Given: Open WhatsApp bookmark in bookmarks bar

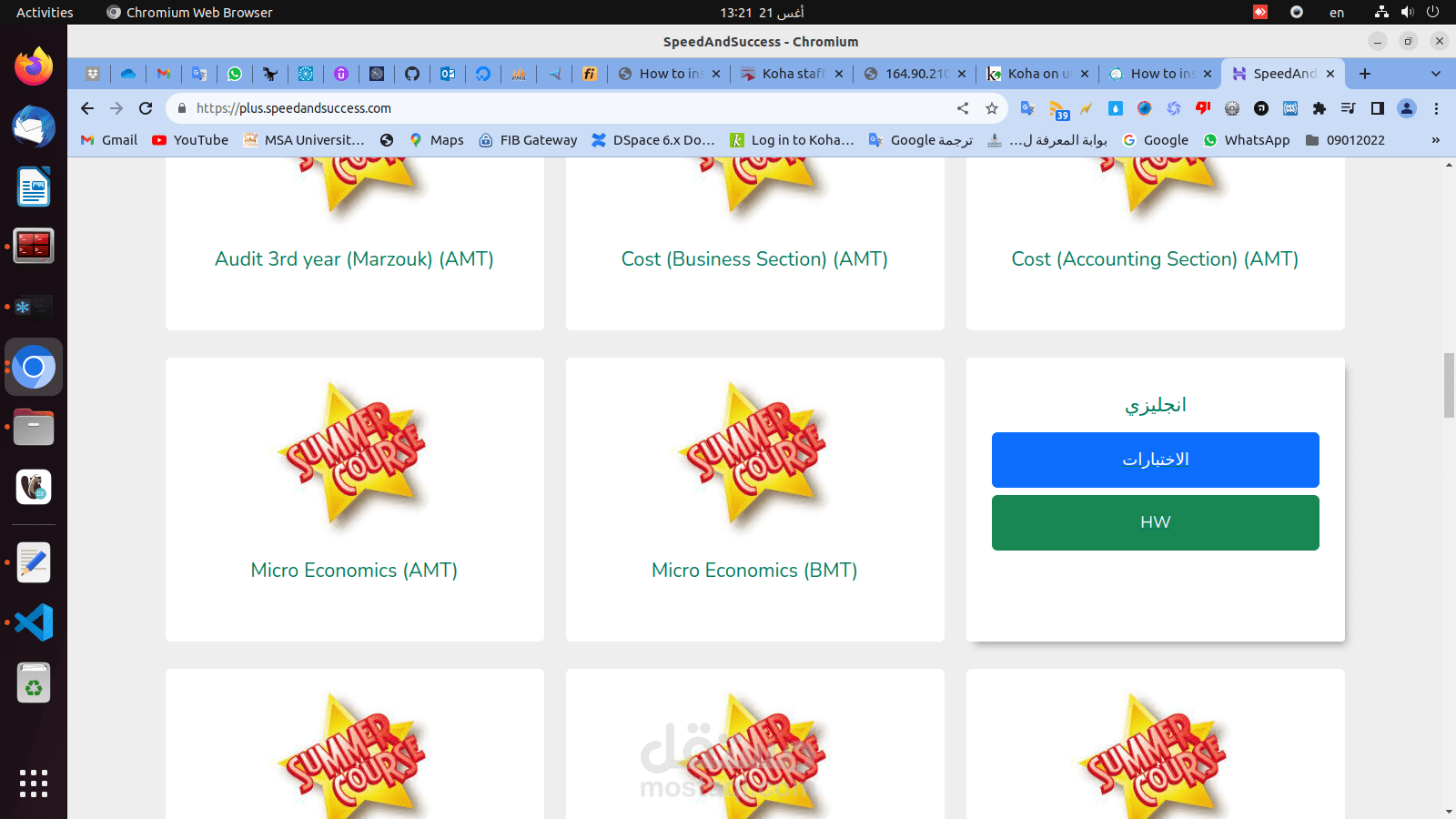Looking at the screenshot, I should (1247, 140).
